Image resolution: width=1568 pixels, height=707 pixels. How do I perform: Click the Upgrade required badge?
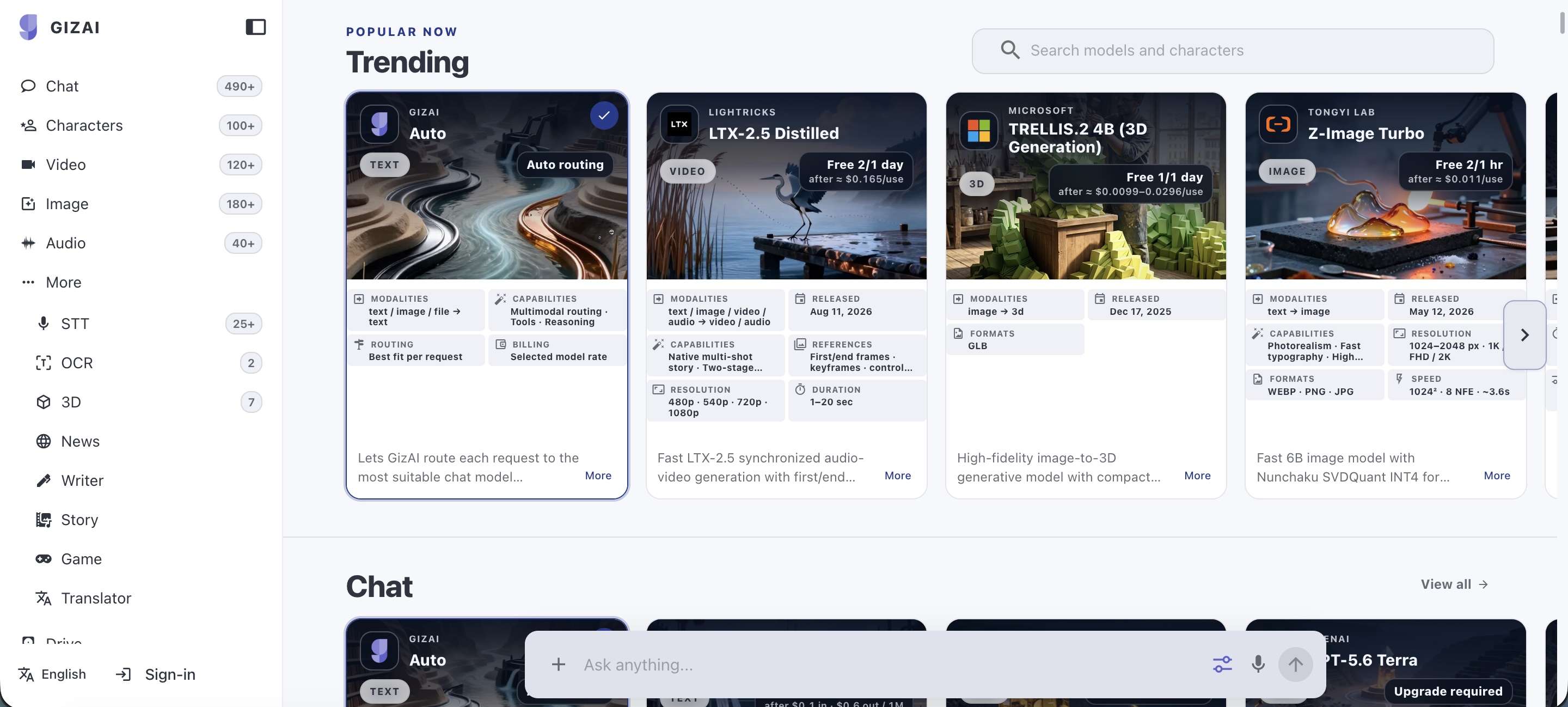1448,691
